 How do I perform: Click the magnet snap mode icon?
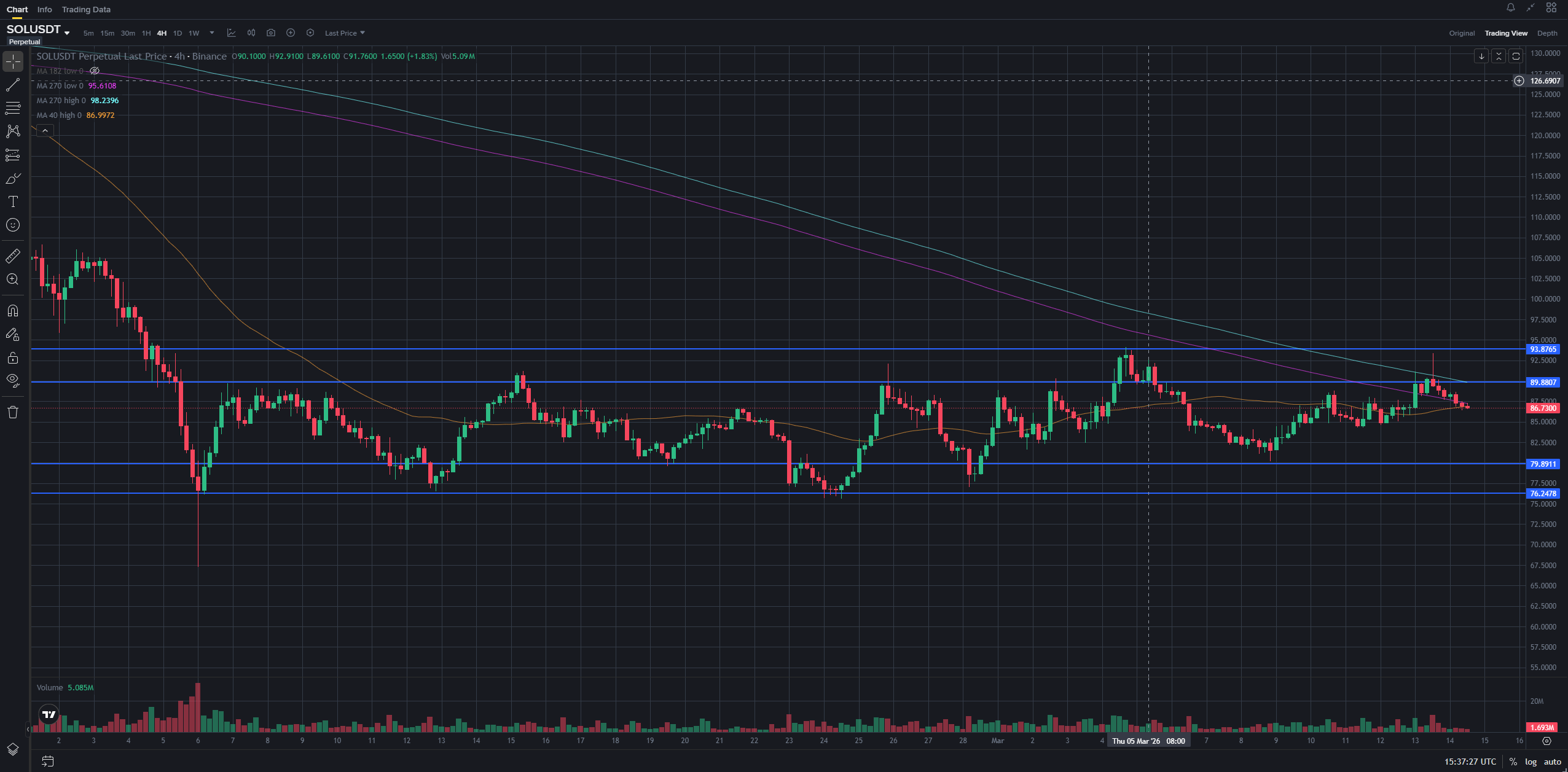tap(13, 311)
